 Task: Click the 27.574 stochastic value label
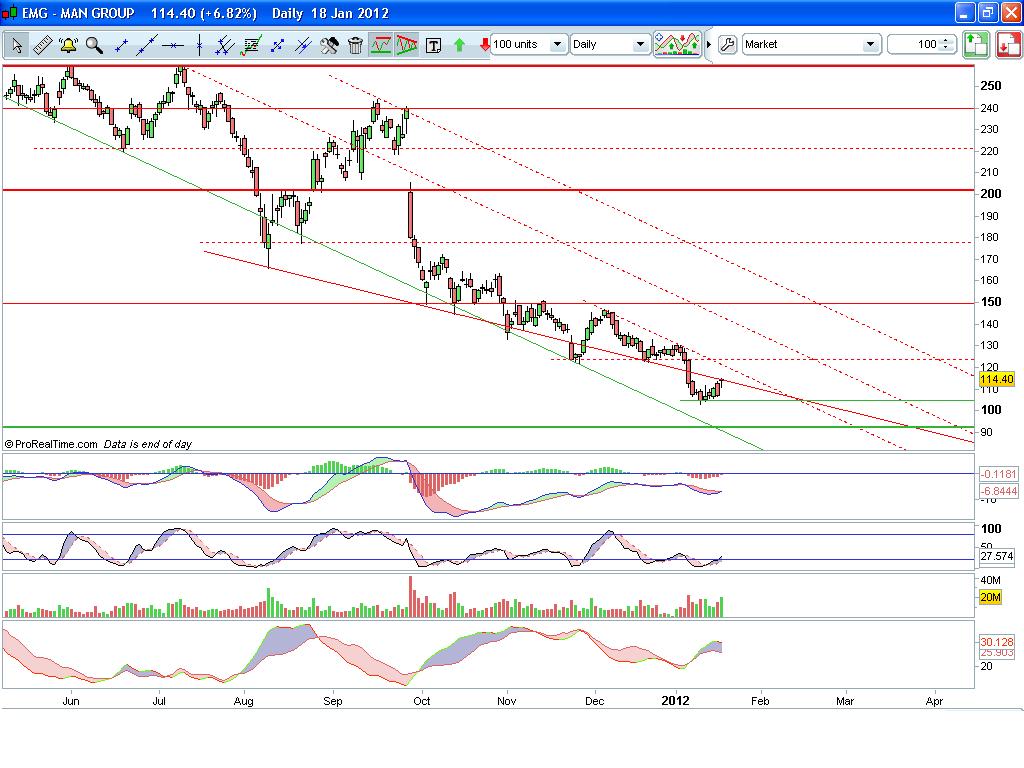[997, 556]
